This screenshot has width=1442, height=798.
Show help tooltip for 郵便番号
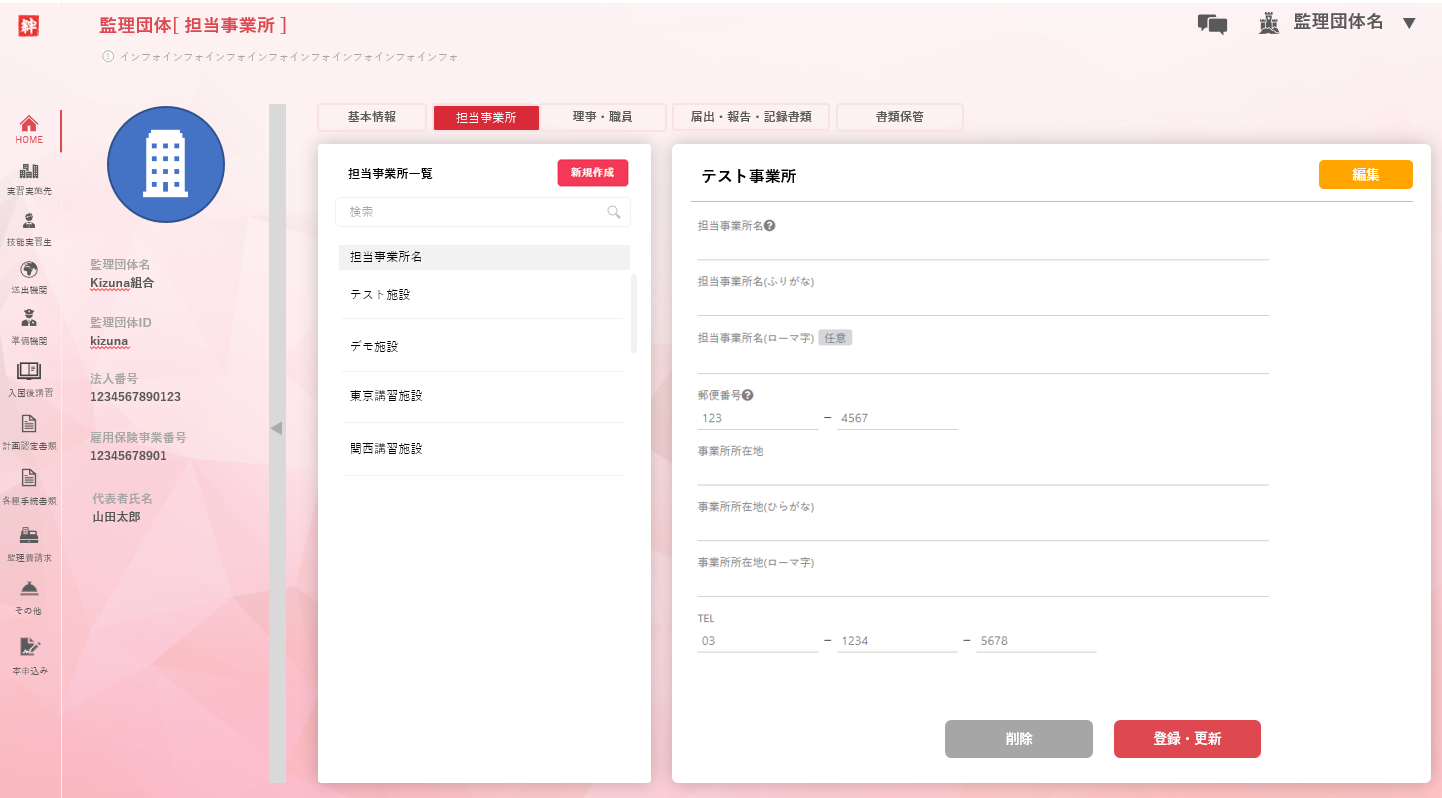pyautogui.click(x=747, y=395)
